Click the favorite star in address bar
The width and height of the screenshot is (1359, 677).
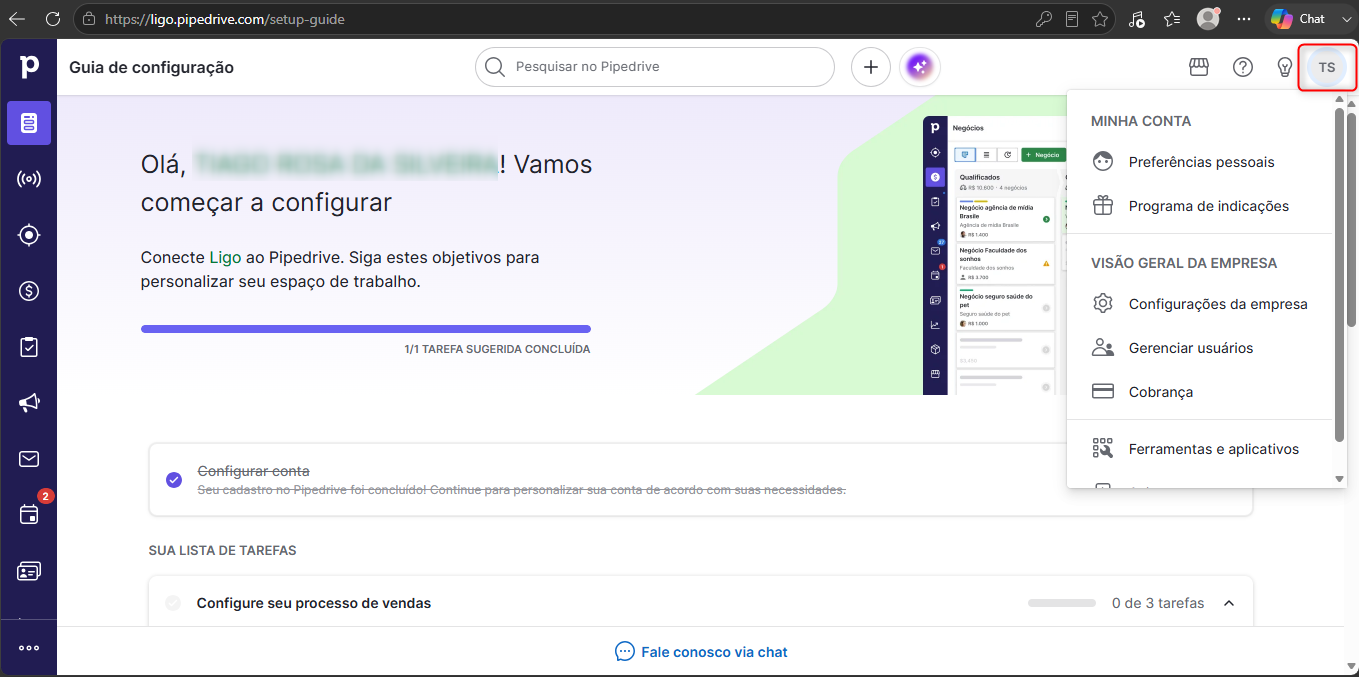[x=1100, y=19]
